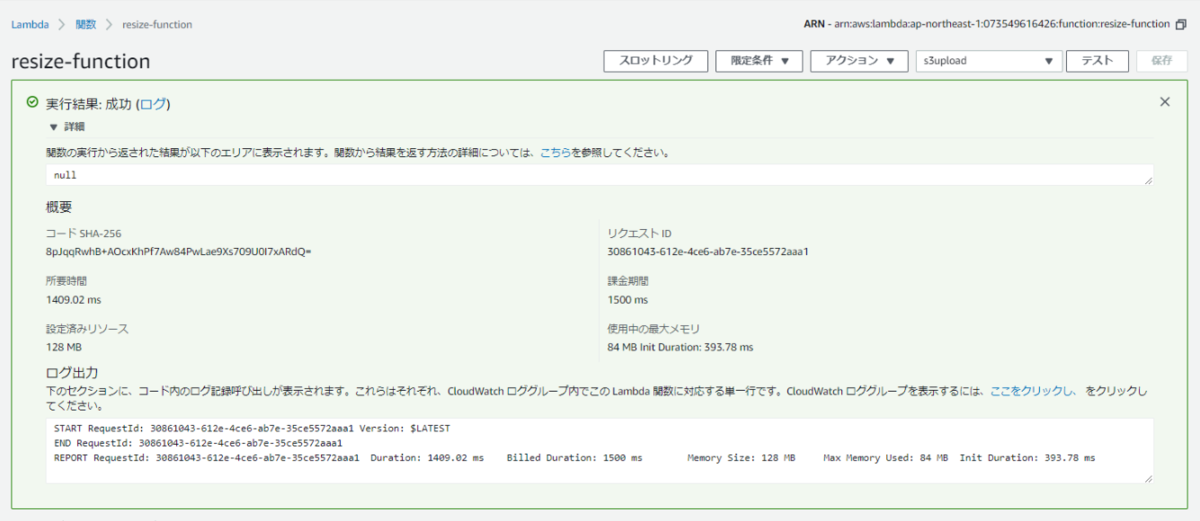Click the 1500 ms billed duration value under 課金期間
Screen dimensions: 1200x521
(628, 299)
